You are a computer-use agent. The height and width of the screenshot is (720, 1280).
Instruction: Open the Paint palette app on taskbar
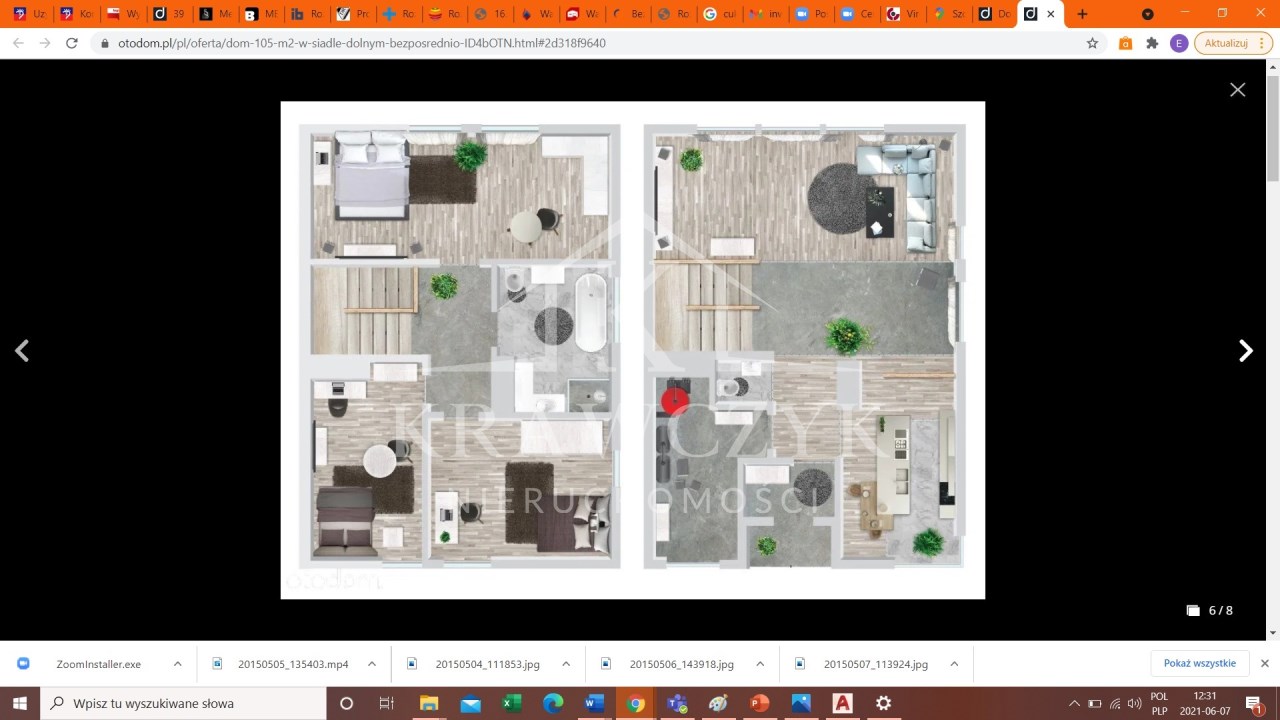click(718, 703)
